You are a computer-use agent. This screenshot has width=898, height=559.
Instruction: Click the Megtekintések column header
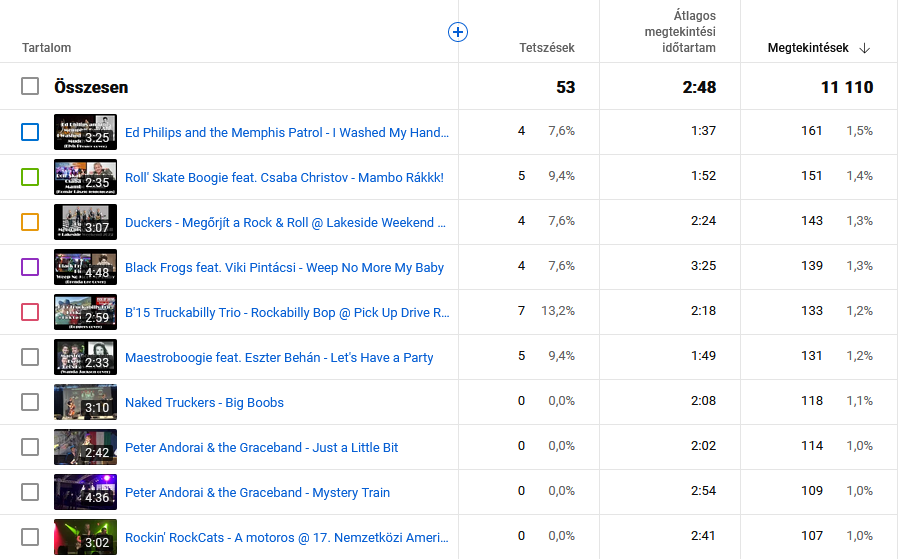[x=807, y=48]
